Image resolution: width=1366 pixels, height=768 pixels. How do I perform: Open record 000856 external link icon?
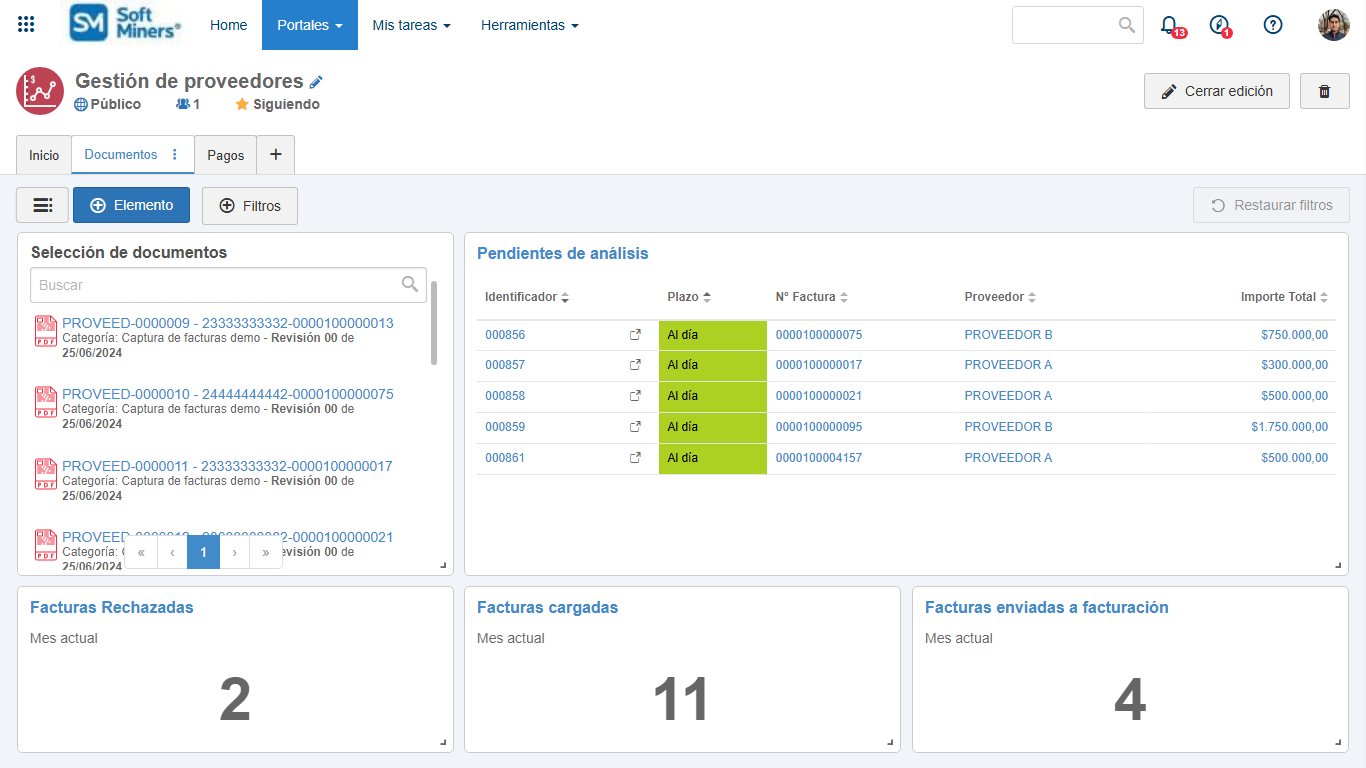pos(635,335)
